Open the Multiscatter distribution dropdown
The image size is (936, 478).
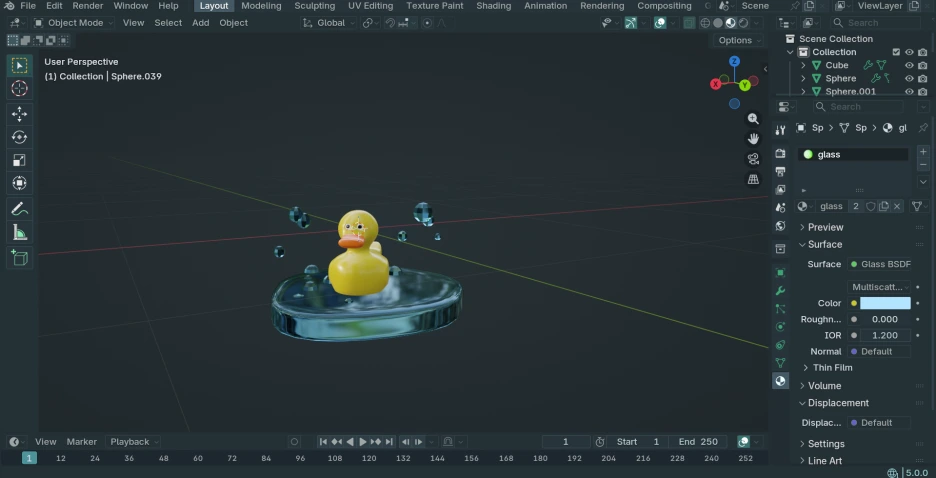tap(879, 287)
